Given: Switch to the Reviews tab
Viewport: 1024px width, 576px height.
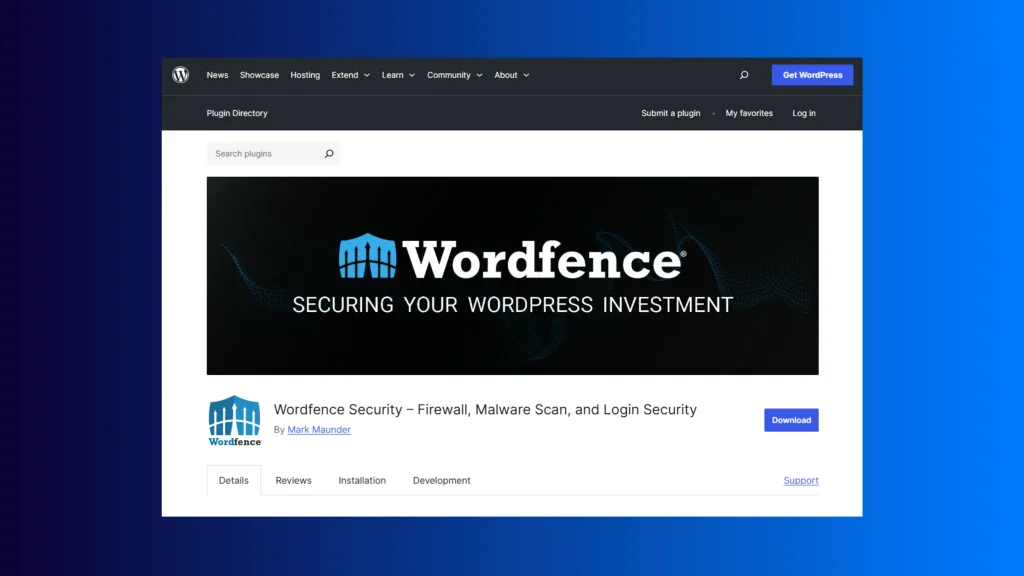Looking at the screenshot, I should (x=293, y=481).
